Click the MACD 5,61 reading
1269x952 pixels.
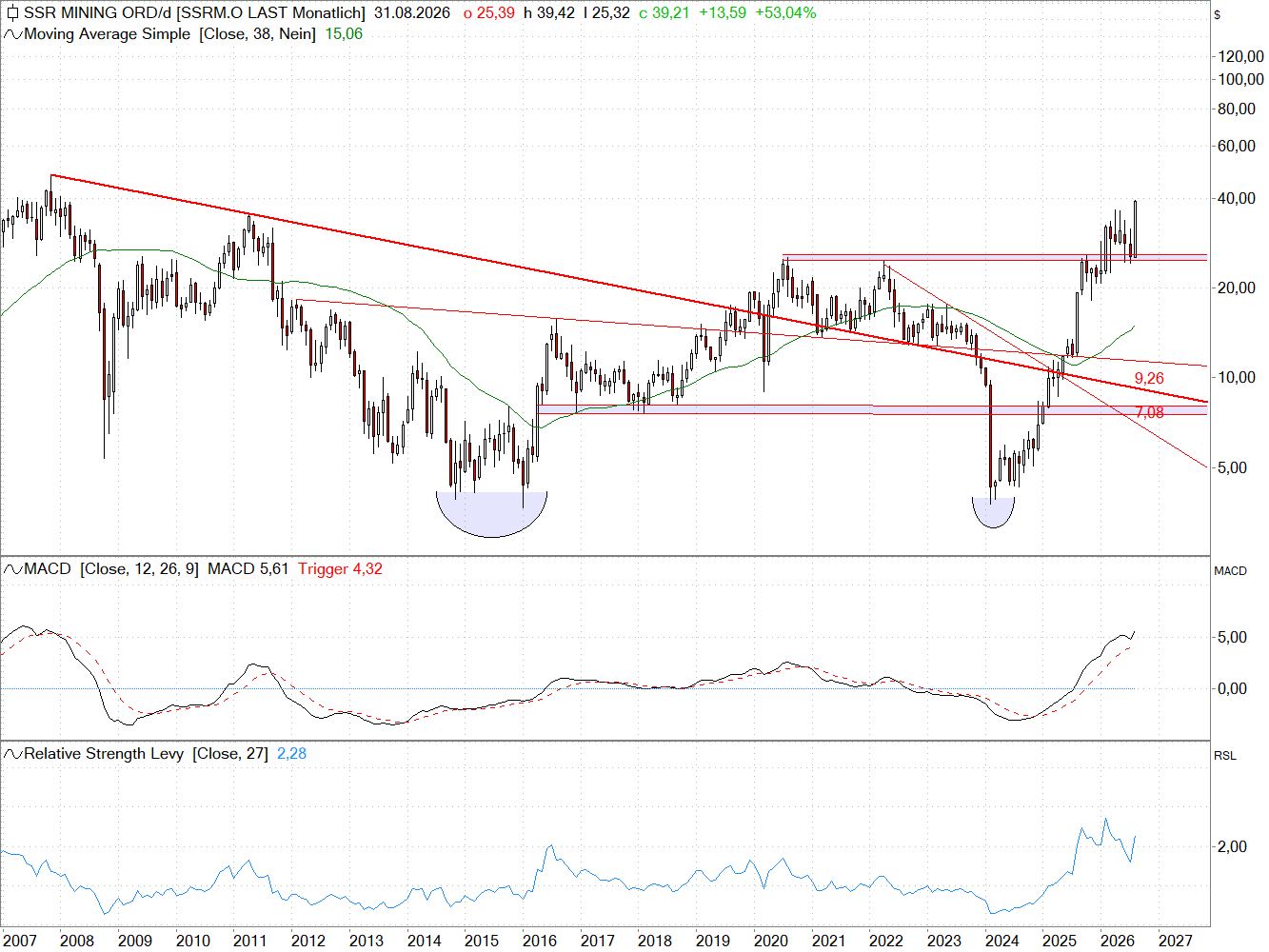(248, 569)
